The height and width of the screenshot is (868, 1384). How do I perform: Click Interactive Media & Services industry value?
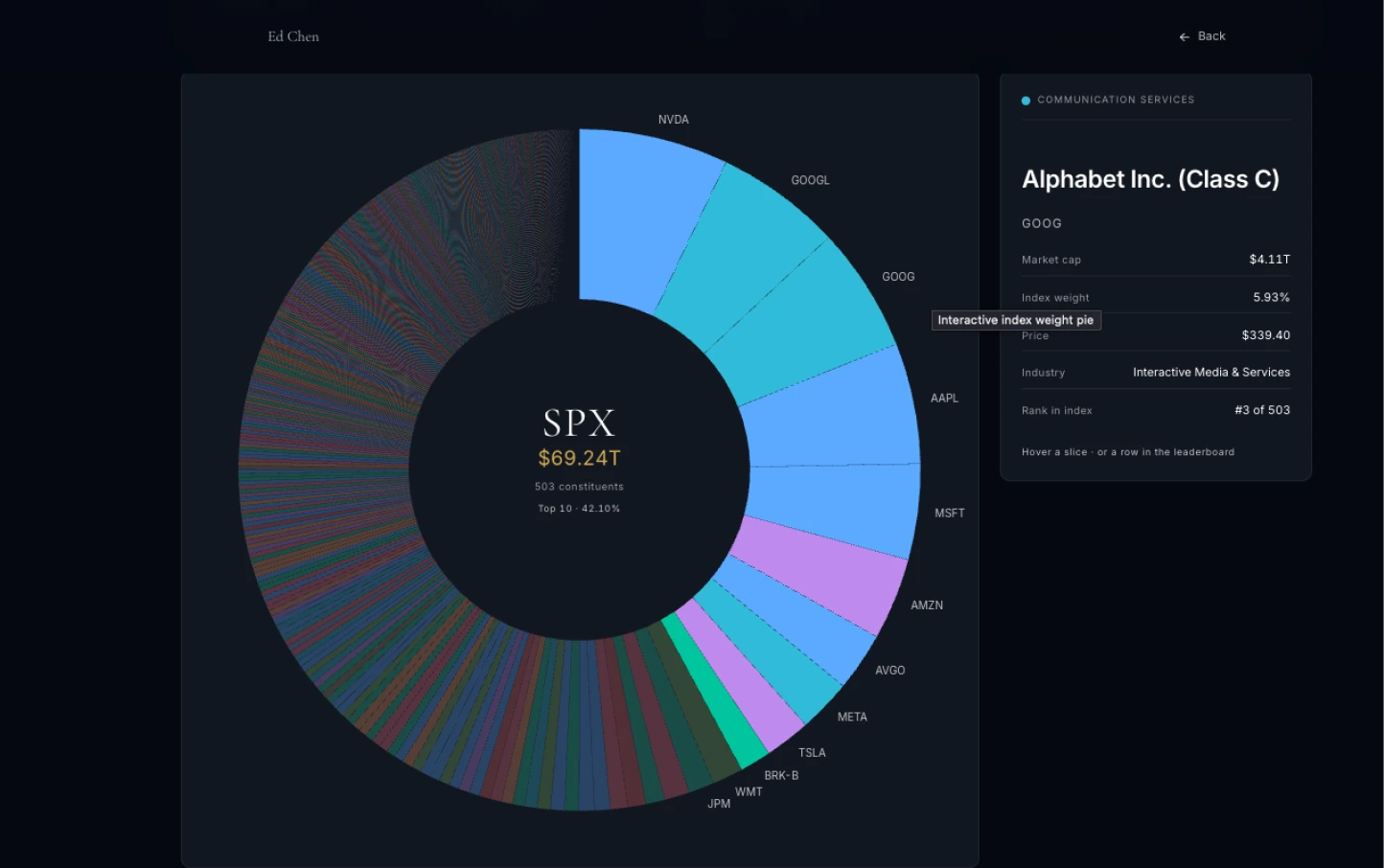click(1211, 373)
